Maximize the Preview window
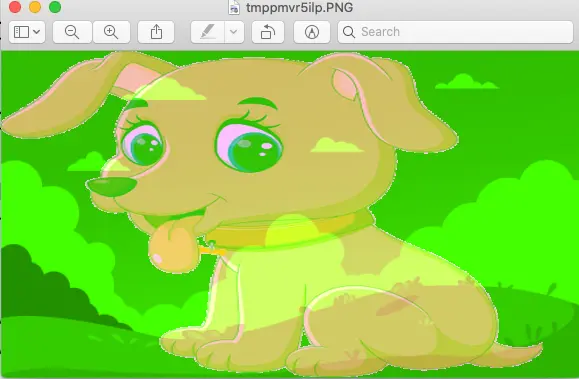The image size is (579, 379). (x=55, y=7)
